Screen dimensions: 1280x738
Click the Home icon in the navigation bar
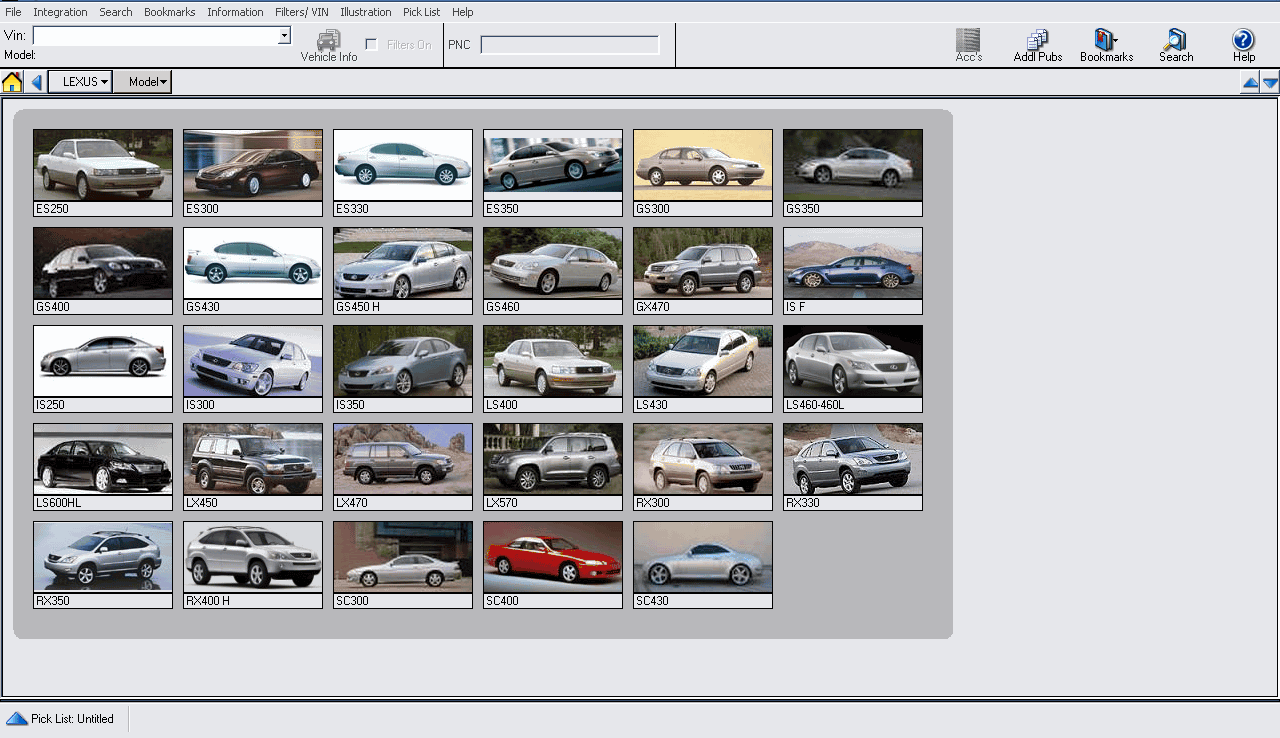12,82
